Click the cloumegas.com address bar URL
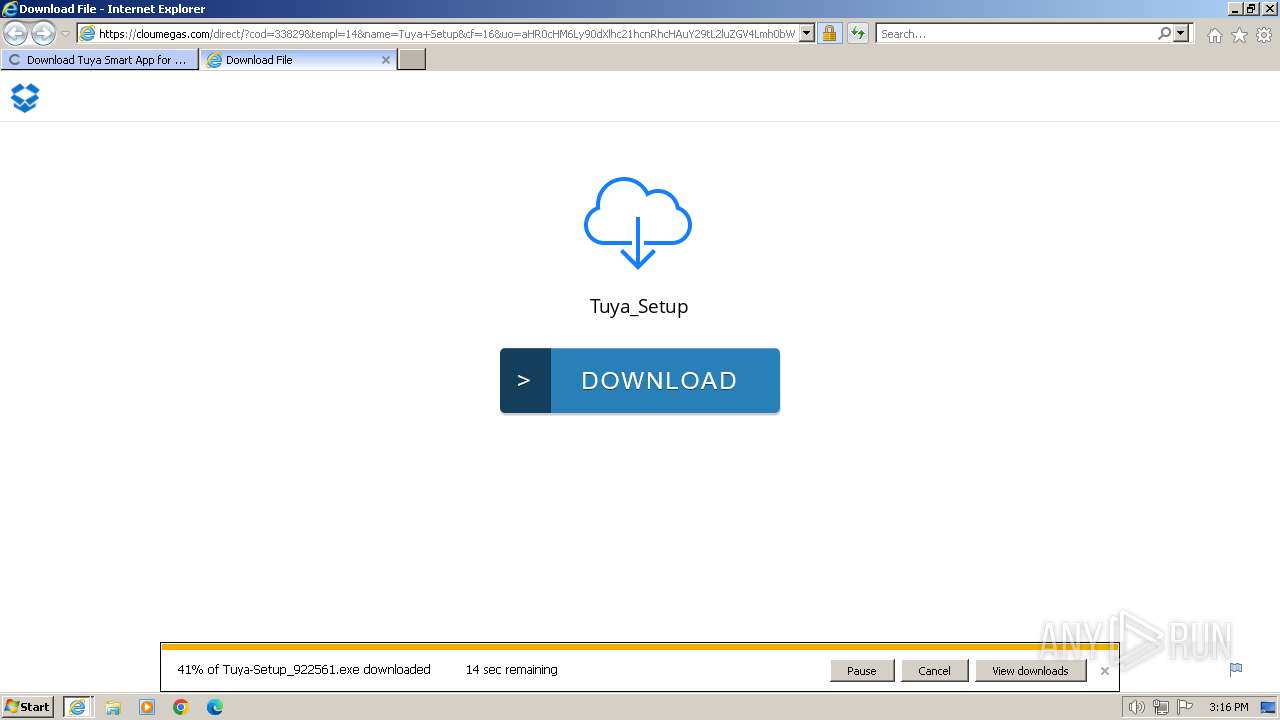 (x=447, y=34)
